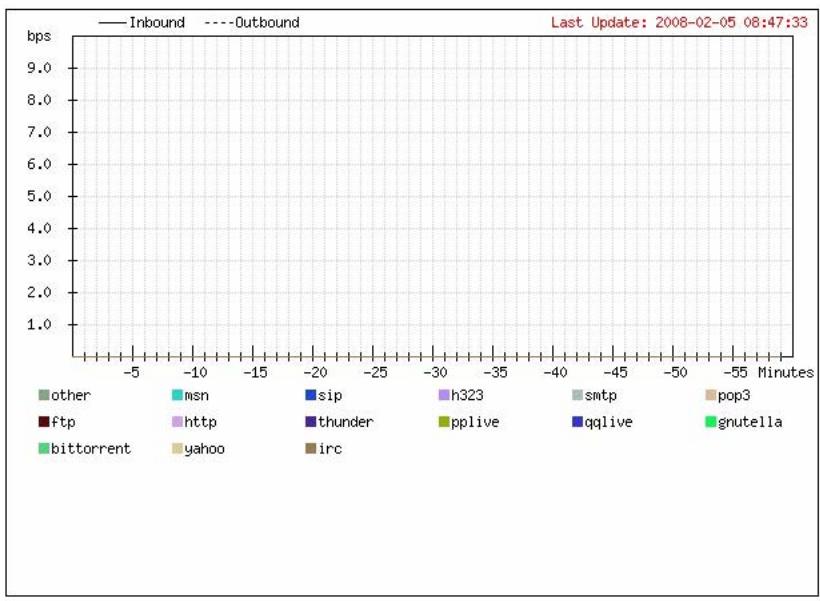Select the 'pop3' protocol label
The width and height of the screenshot is (820, 601).
pyautogui.click(x=734, y=395)
